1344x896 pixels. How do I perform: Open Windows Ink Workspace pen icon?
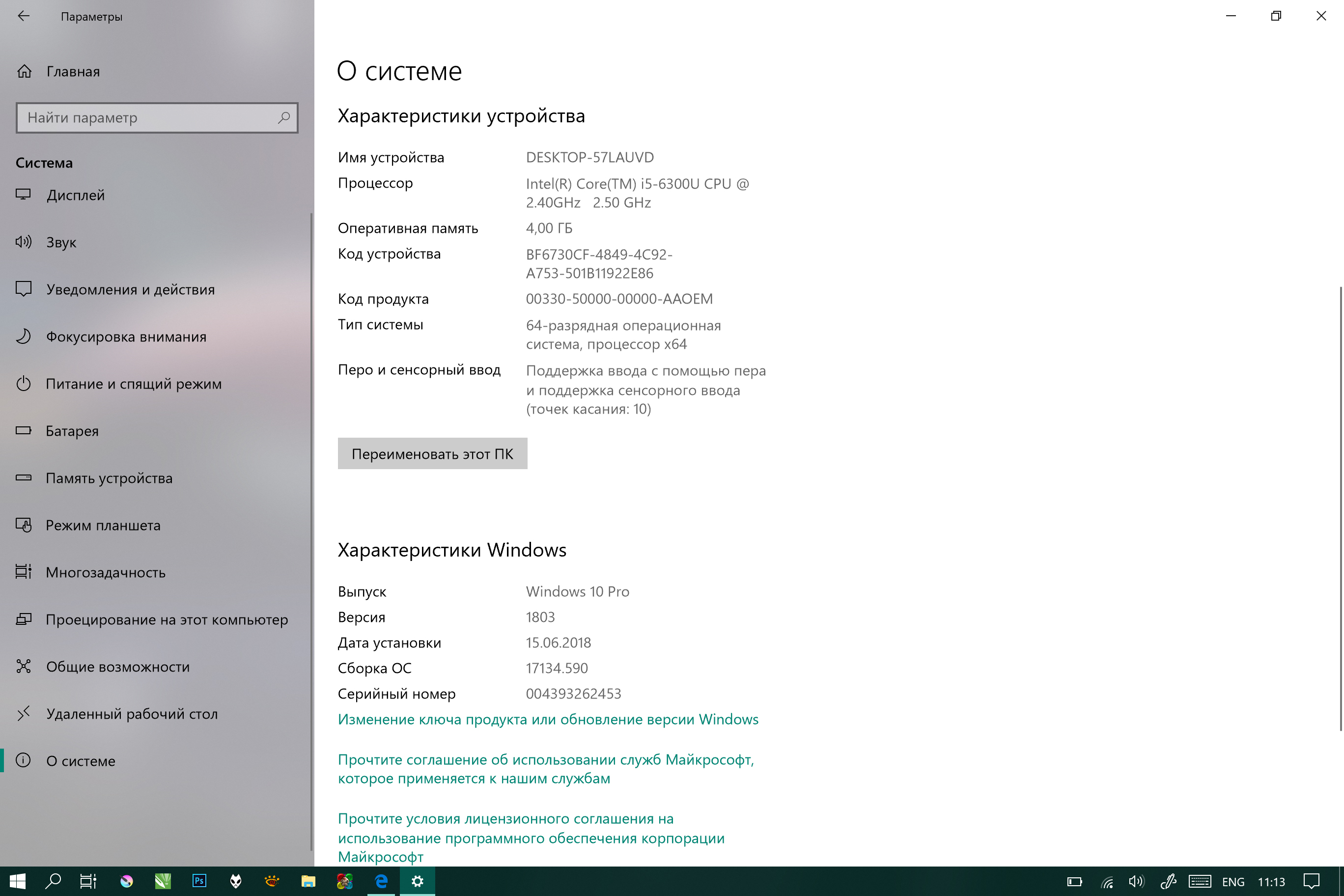point(1168,882)
